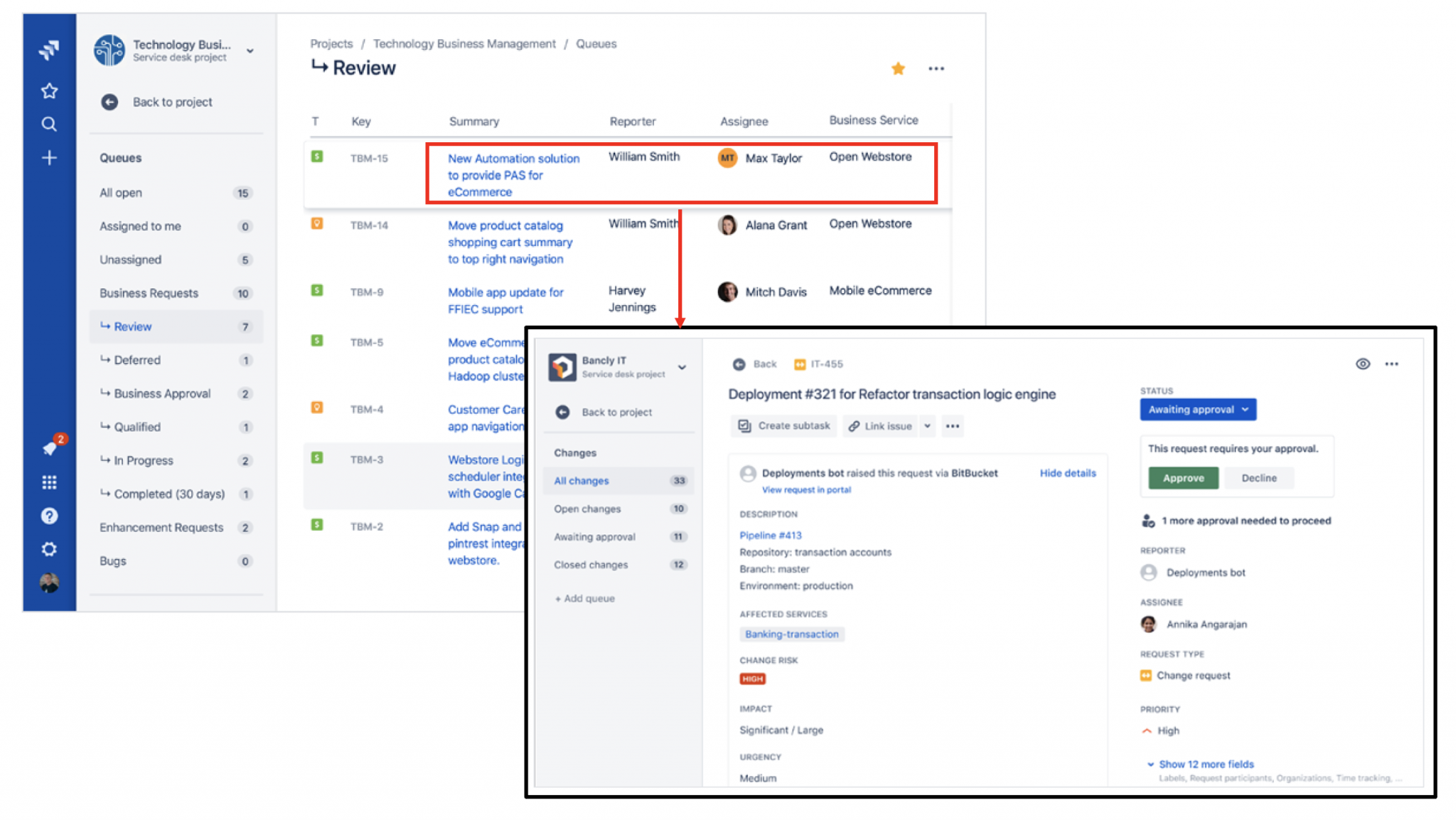Viewport: 1456px width, 820px height.
Task: Open the apps grid icon in sidebar
Action: click(49, 481)
